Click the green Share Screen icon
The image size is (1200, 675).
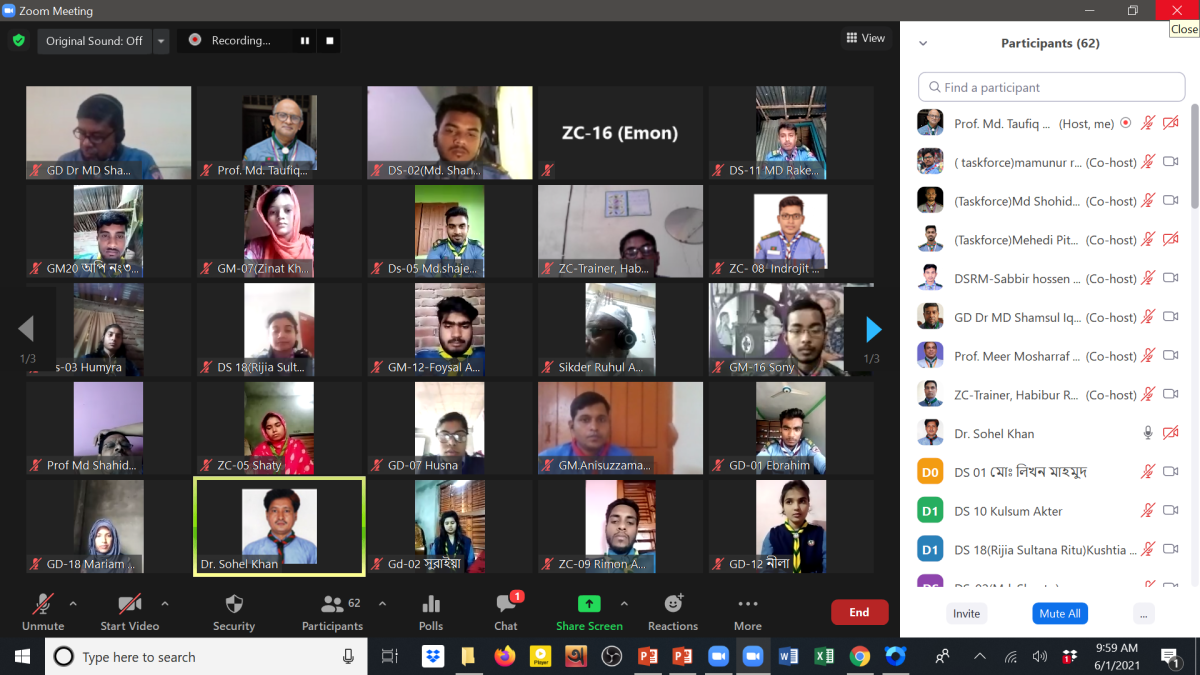589,604
